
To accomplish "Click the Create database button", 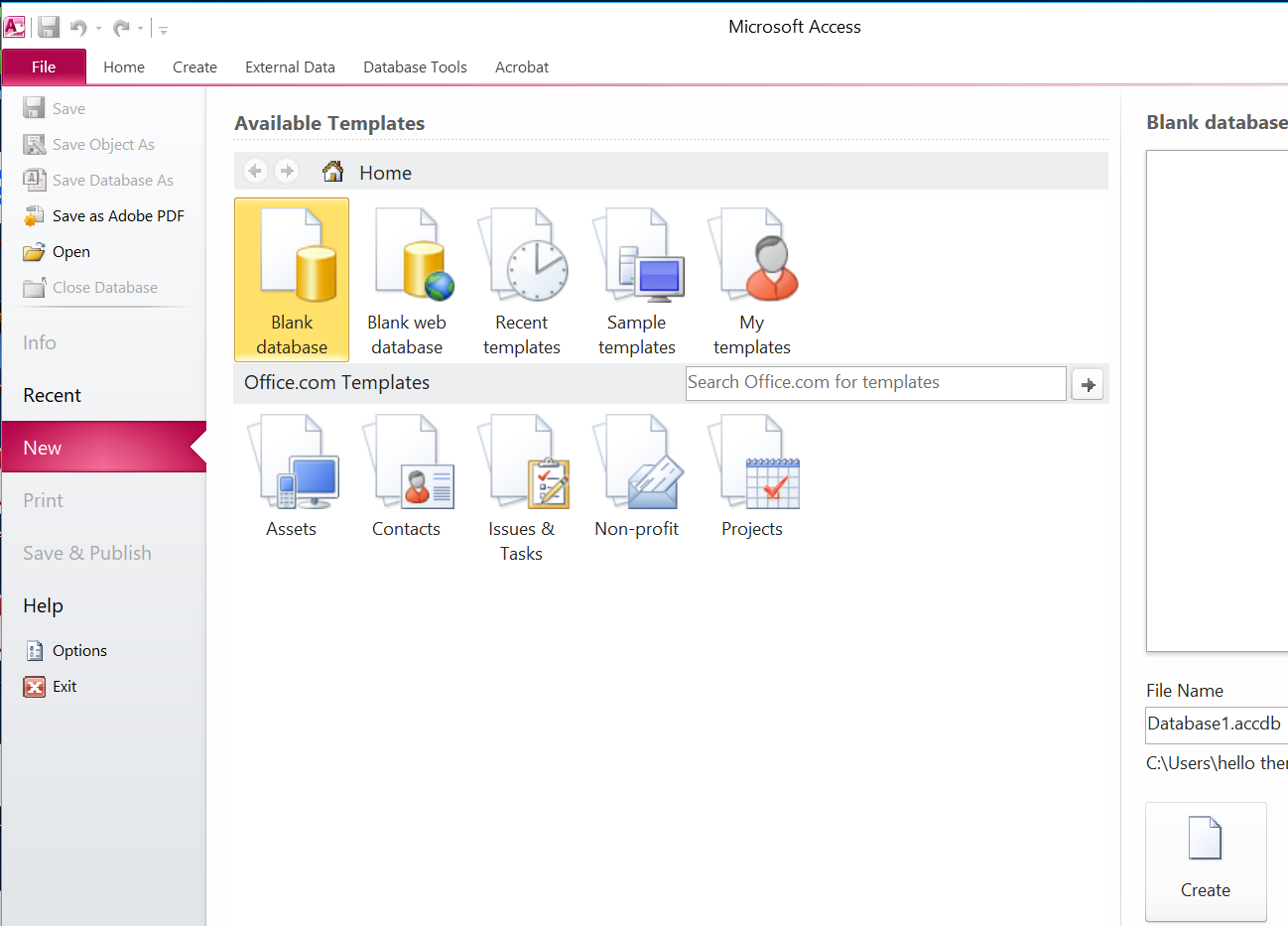I will point(1206,861).
